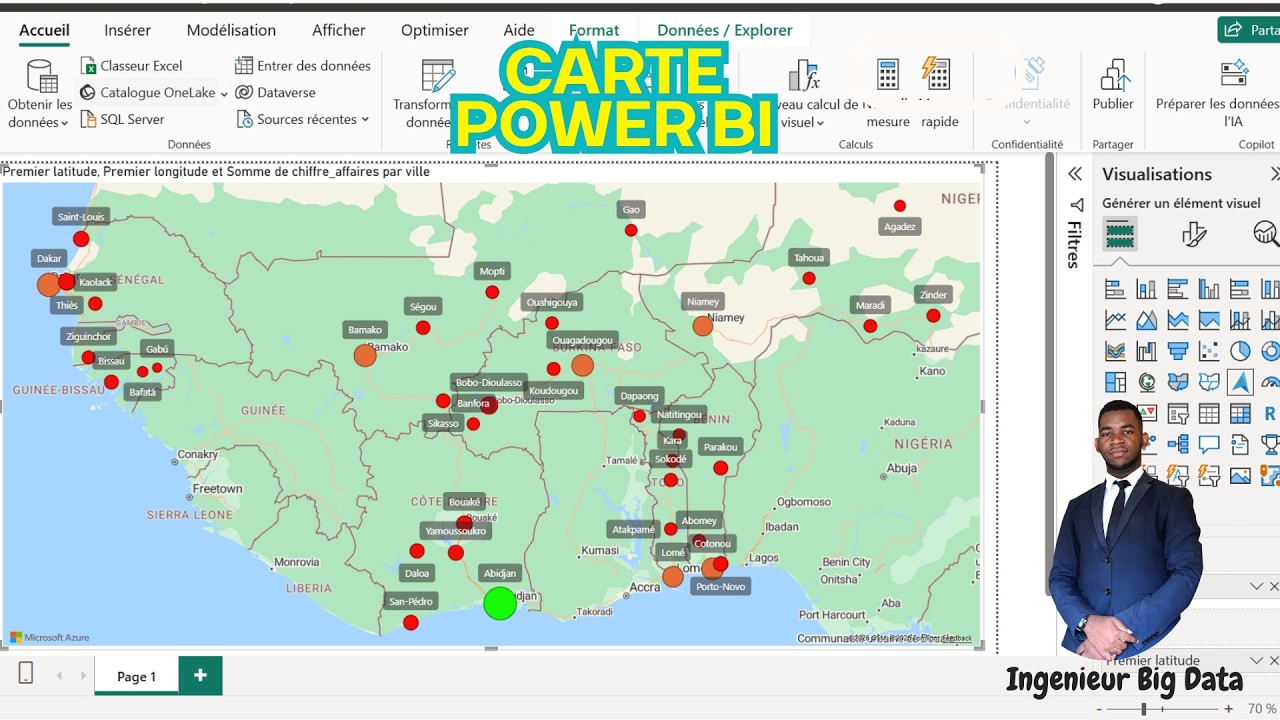Open the Optimiser ribbon tab
Screen dimensions: 1280x720
coord(435,30)
